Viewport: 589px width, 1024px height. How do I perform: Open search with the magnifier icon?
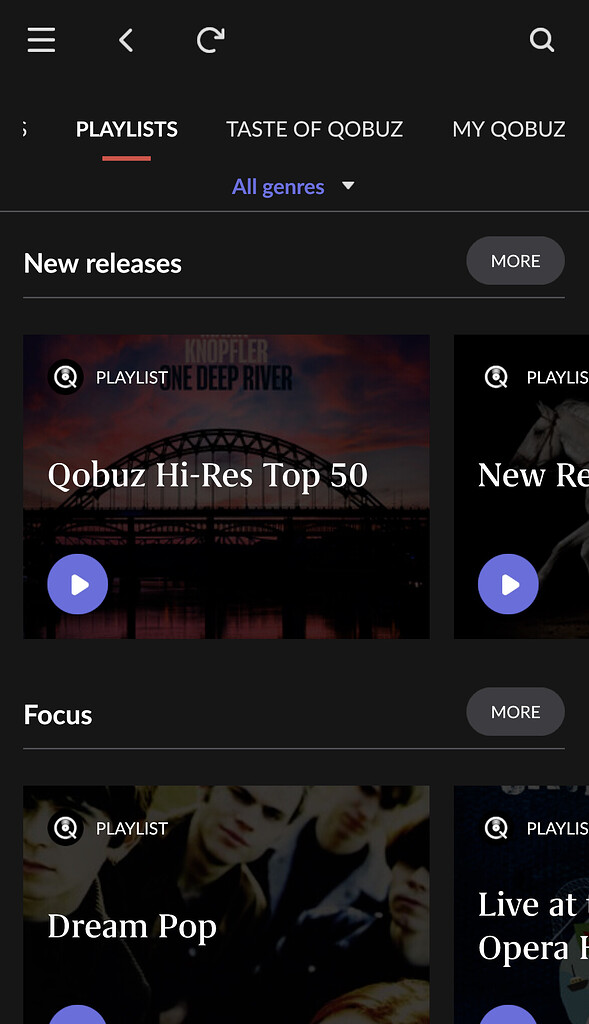click(542, 40)
